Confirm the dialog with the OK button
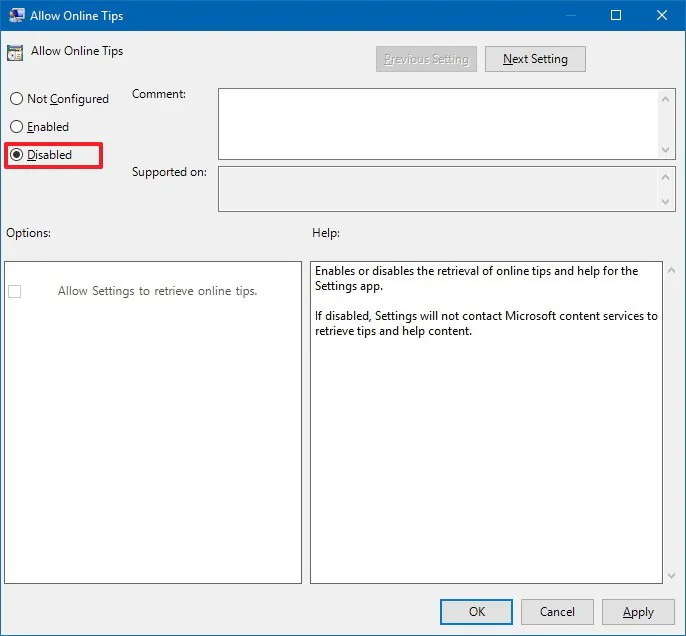 (476, 612)
